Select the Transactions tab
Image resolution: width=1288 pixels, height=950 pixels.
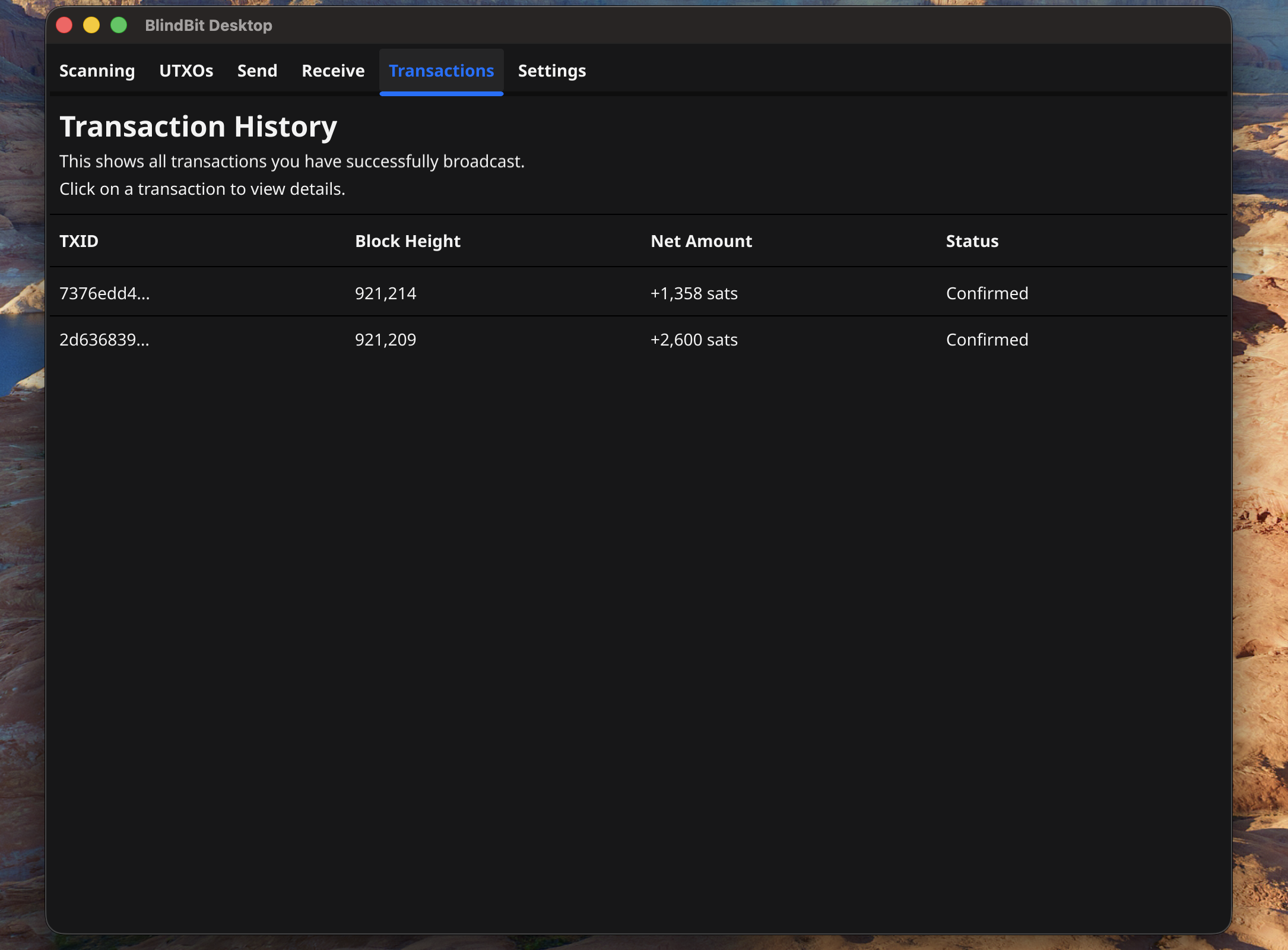(441, 71)
